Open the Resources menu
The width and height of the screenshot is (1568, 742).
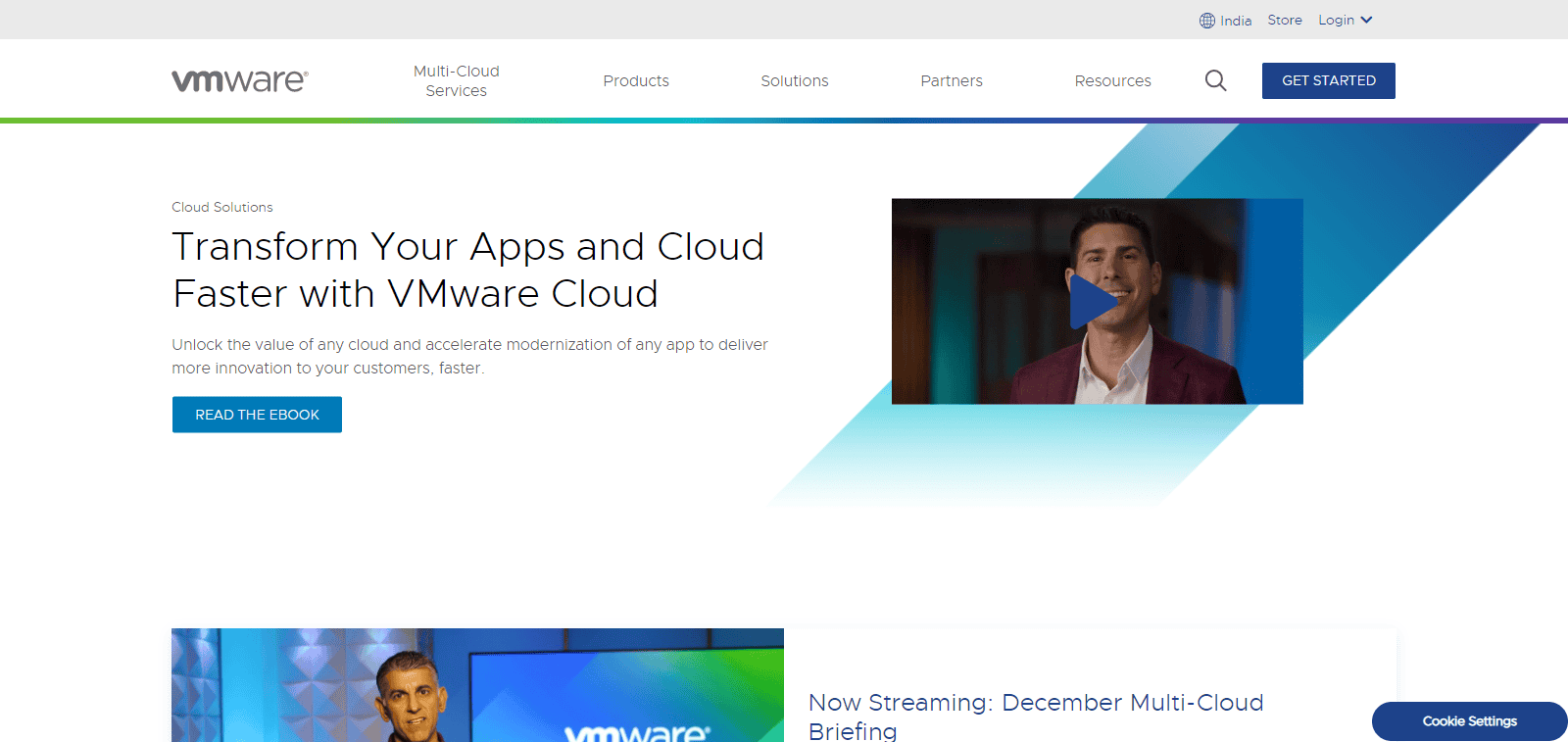[x=1112, y=80]
